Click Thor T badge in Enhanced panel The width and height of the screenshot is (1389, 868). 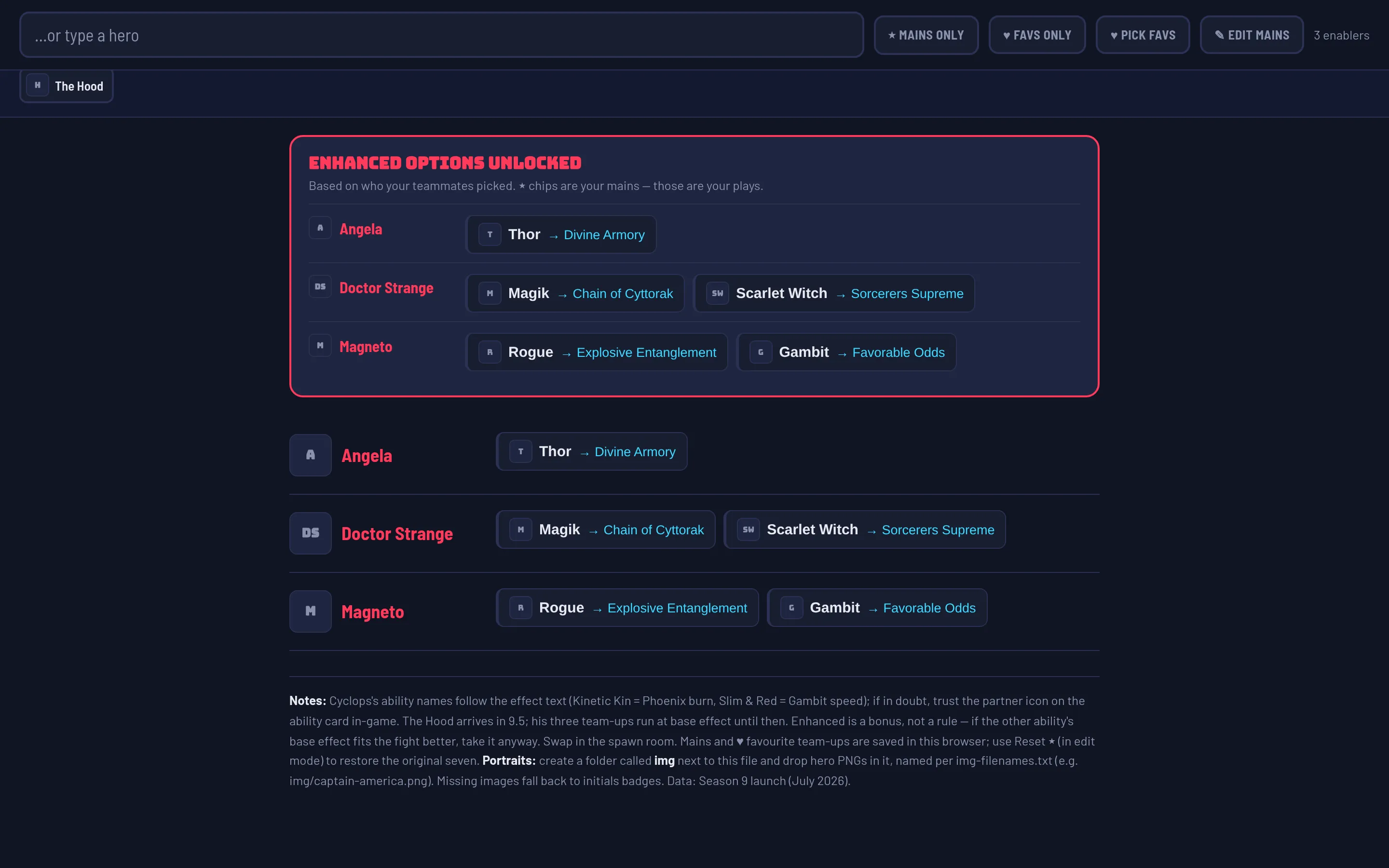click(x=490, y=234)
